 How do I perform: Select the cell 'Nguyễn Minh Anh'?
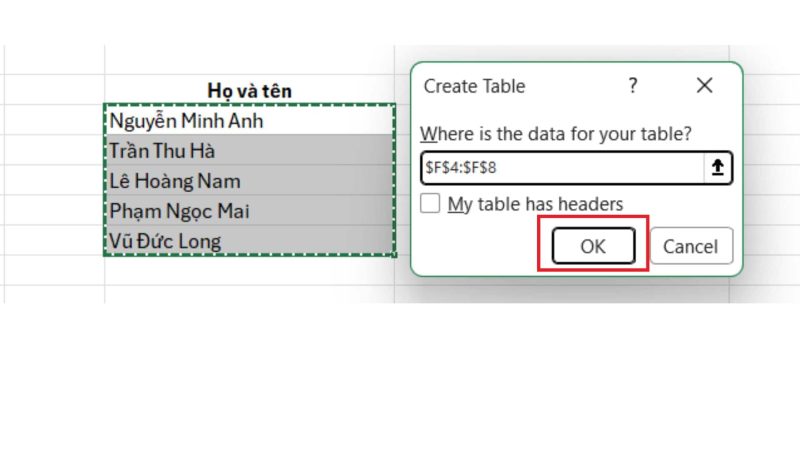click(x=249, y=121)
